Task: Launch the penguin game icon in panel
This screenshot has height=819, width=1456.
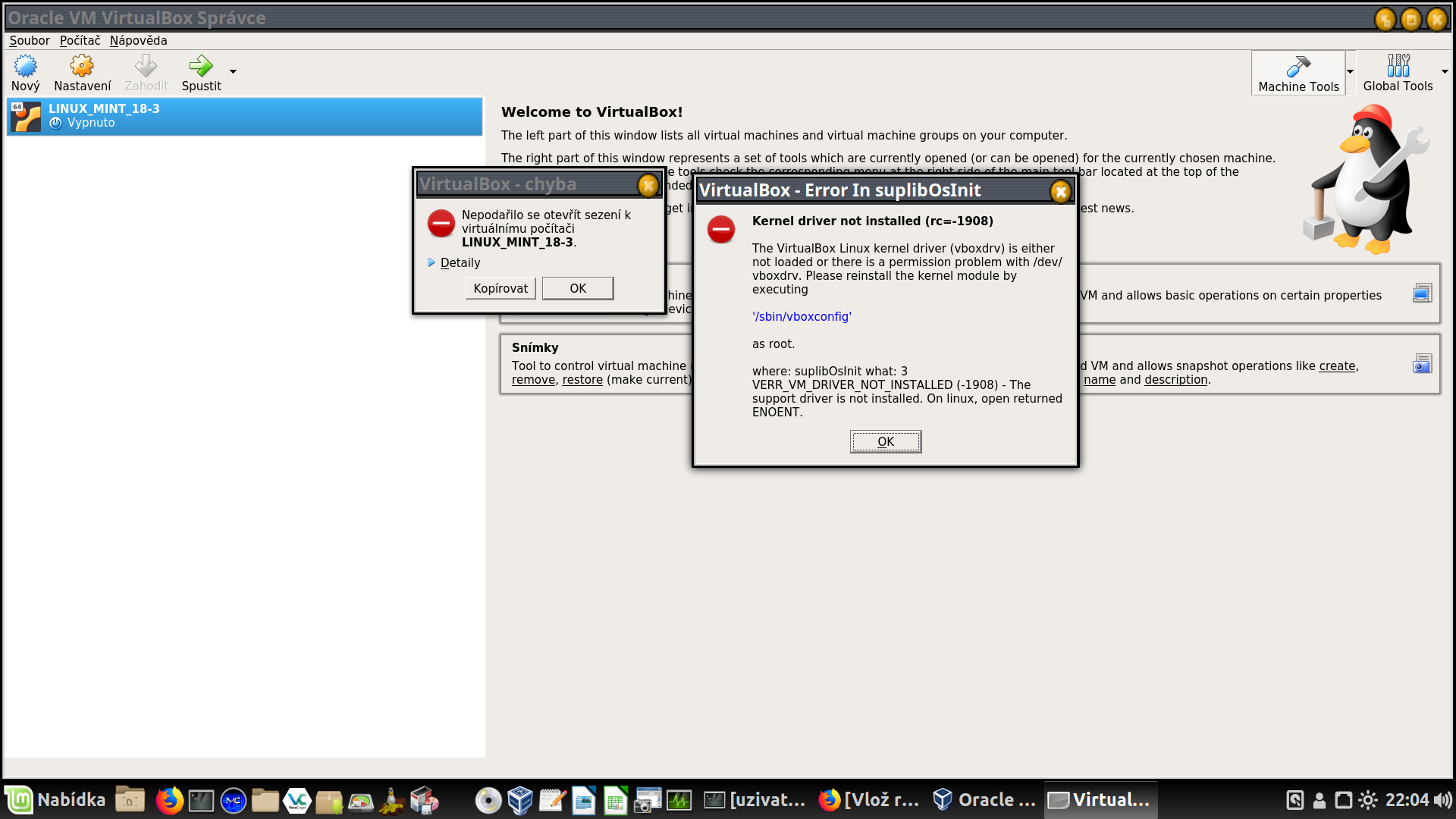Action: click(392, 800)
